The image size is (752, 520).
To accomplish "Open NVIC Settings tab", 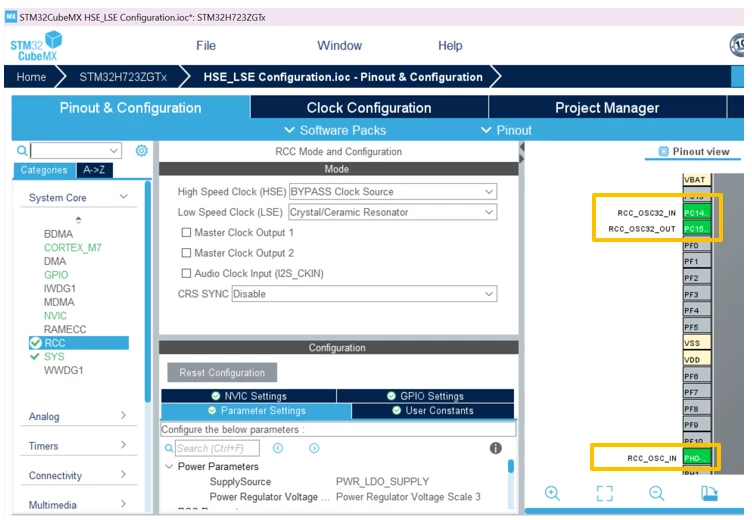I will (x=248, y=396).
